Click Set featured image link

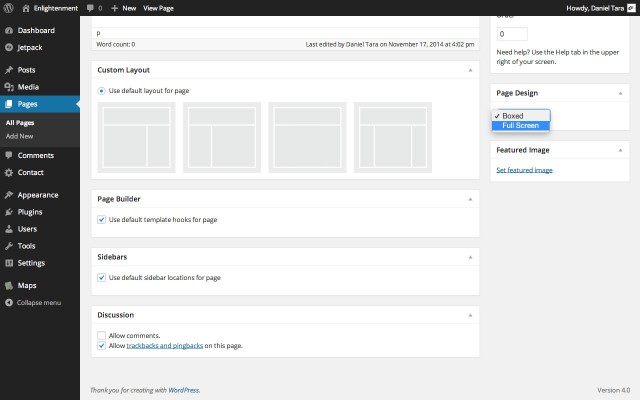pyautogui.click(x=524, y=170)
